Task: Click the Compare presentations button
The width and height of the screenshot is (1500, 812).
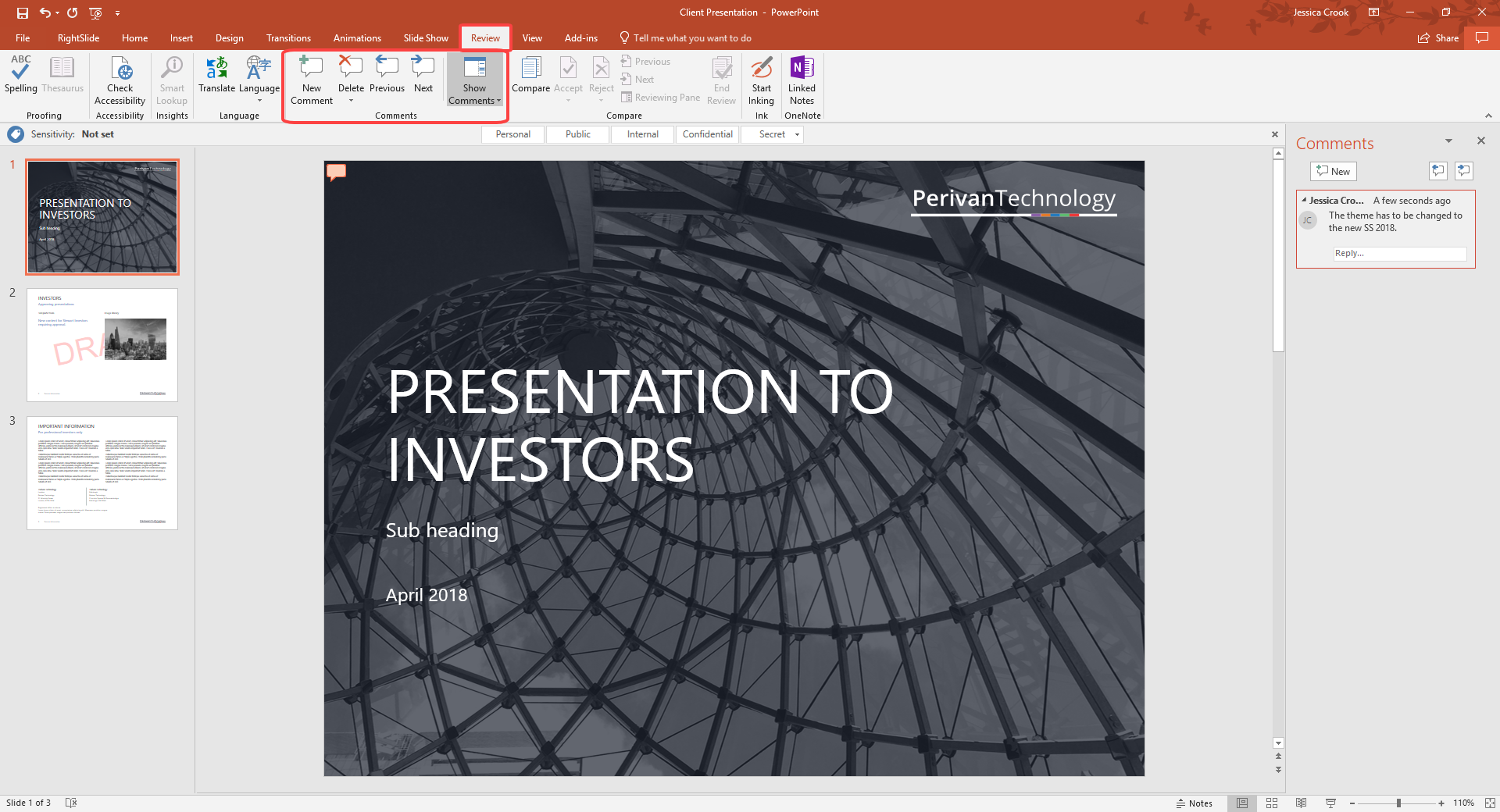Action: (x=530, y=75)
